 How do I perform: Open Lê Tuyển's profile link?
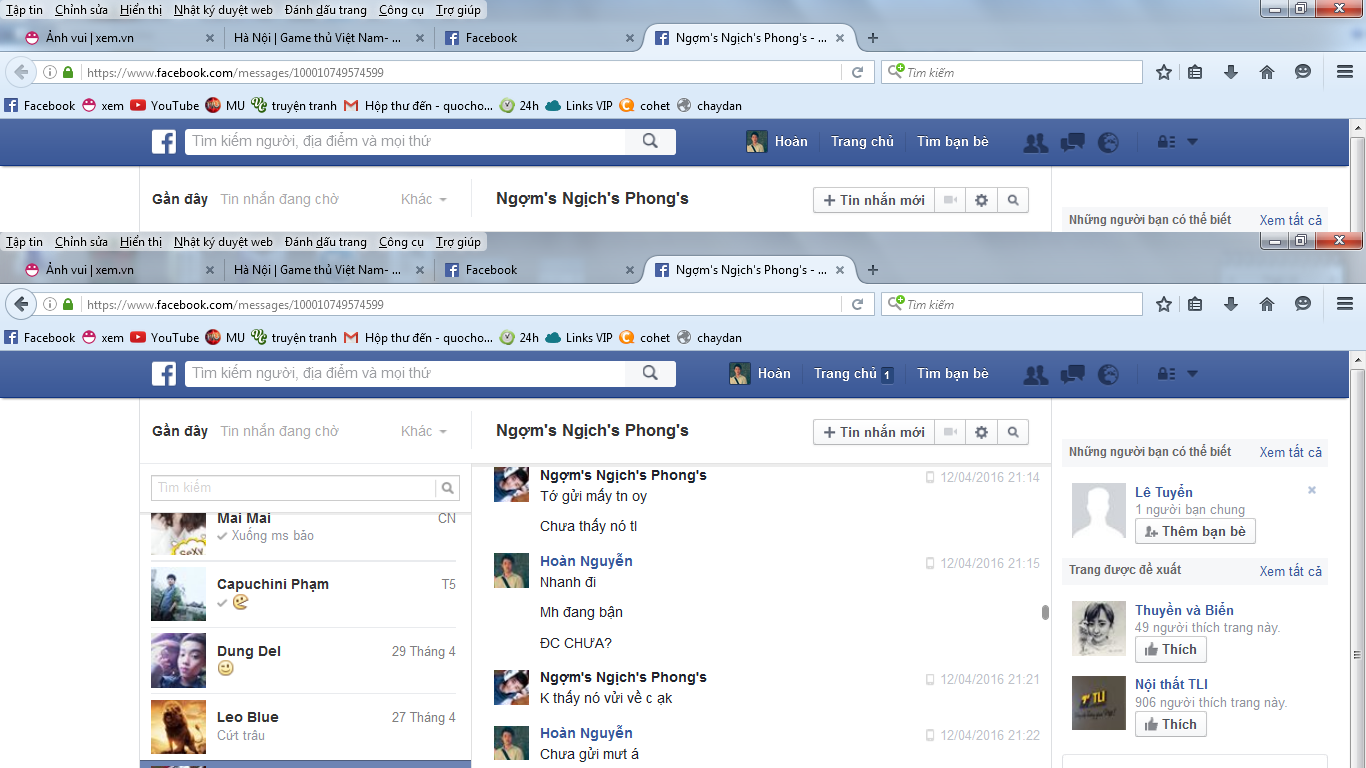(x=1164, y=492)
